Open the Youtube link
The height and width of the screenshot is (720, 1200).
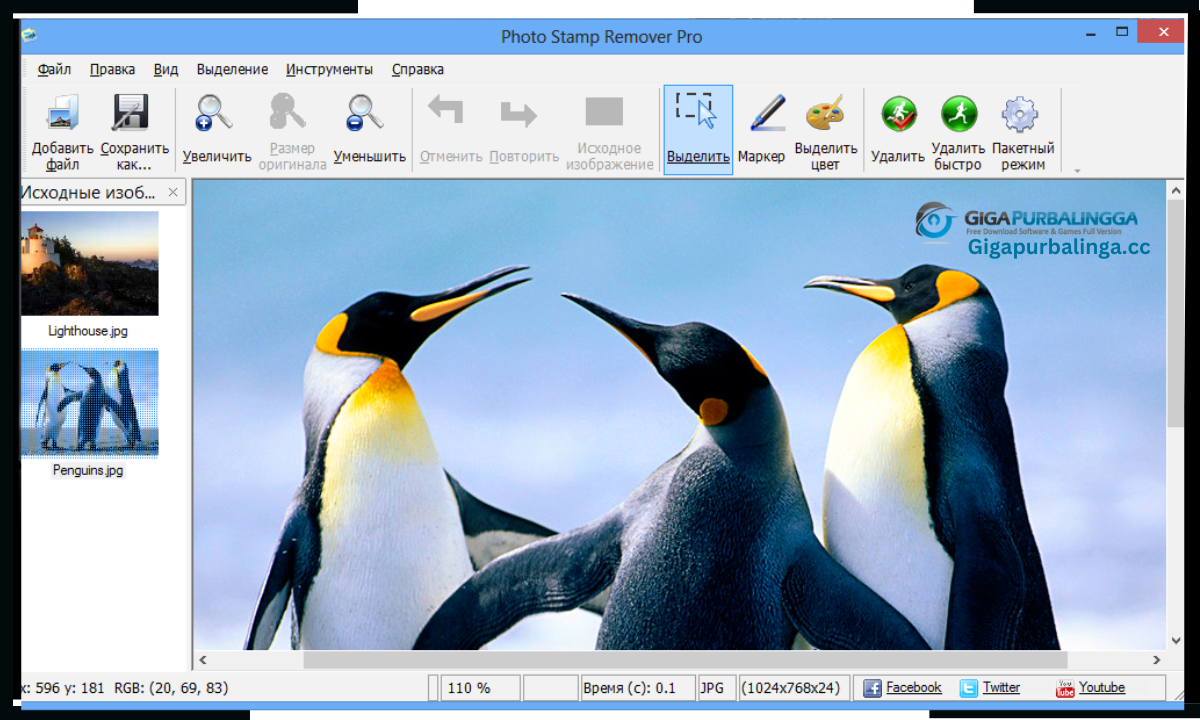click(1102, 688)
